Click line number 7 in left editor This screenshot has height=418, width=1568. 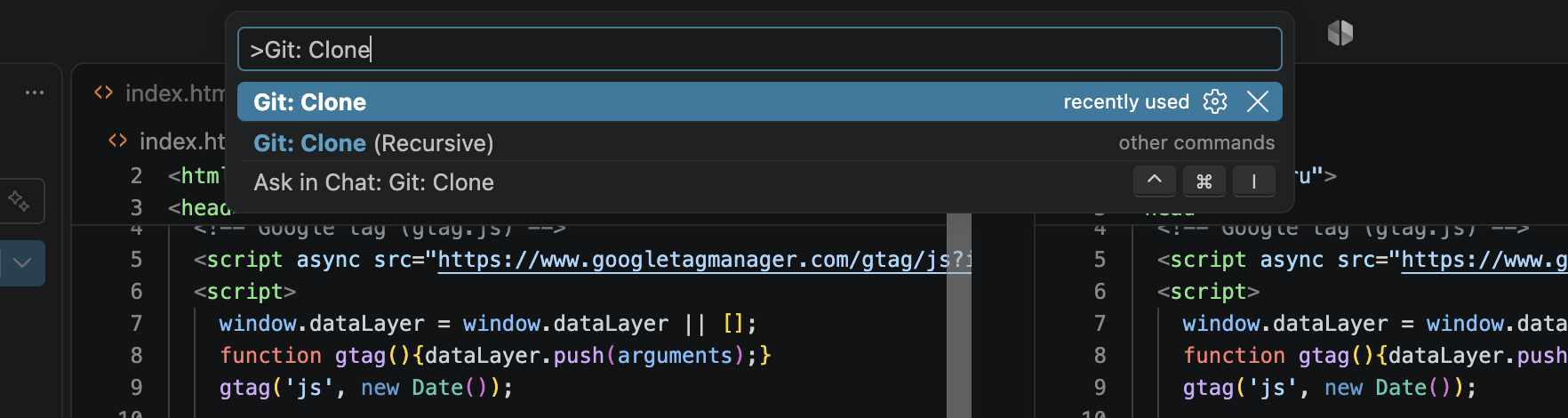[136, 323]
